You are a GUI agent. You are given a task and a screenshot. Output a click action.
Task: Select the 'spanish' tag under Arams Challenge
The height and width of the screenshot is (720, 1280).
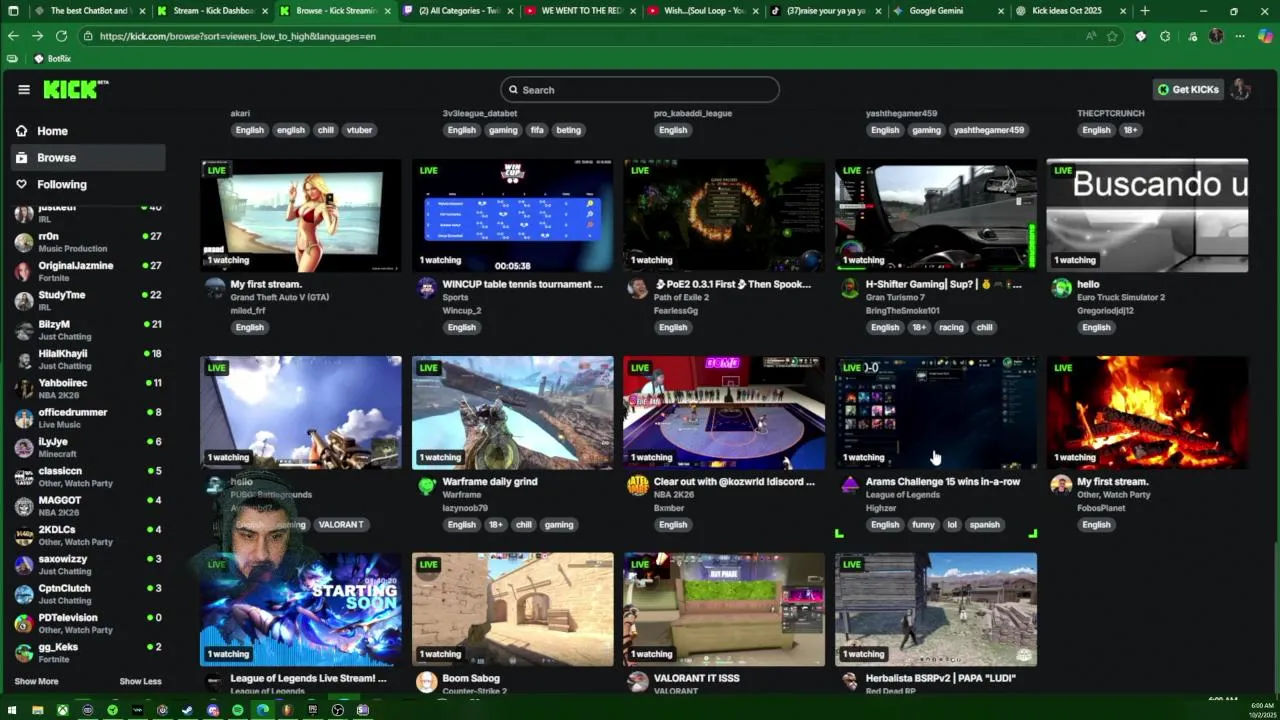click(x=984, y=524)
